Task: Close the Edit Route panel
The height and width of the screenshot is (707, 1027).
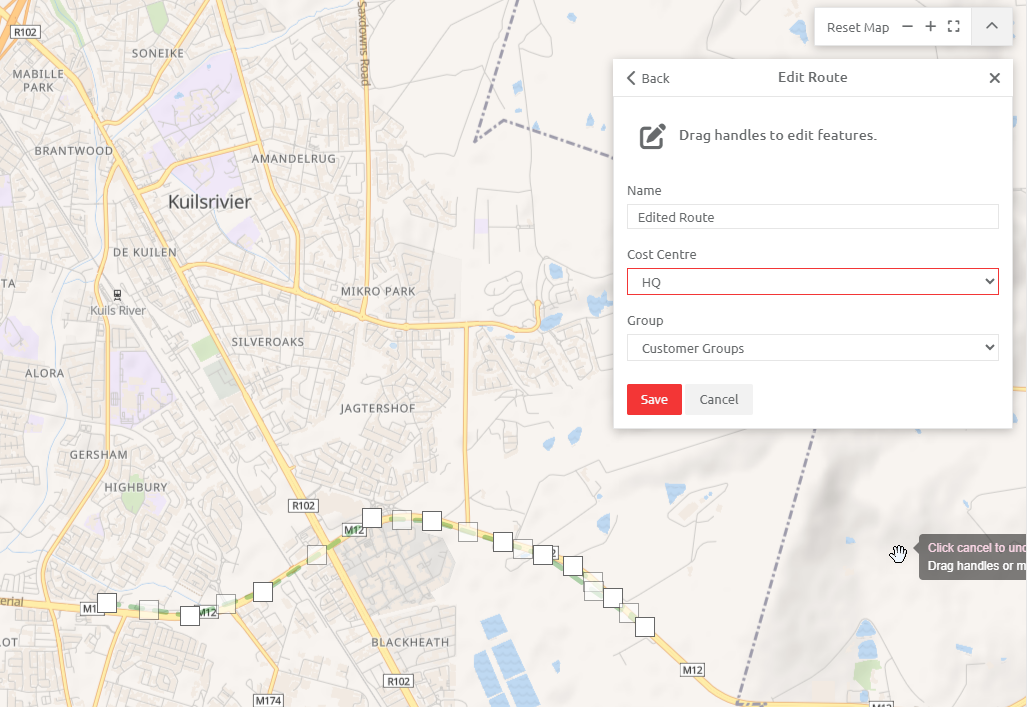Action: [x=995, y=77]
